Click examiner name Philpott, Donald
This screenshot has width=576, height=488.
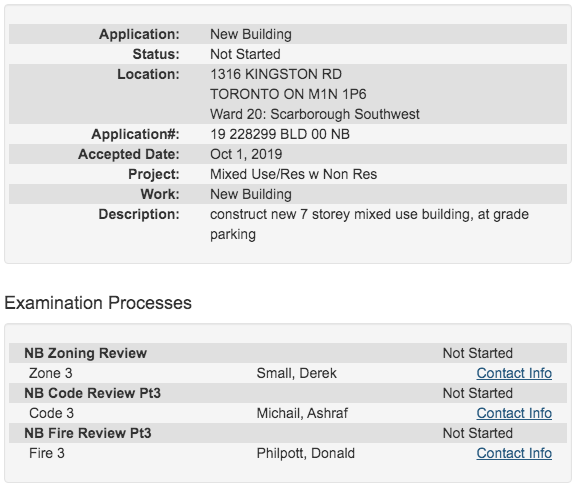(x=306, y=453)
